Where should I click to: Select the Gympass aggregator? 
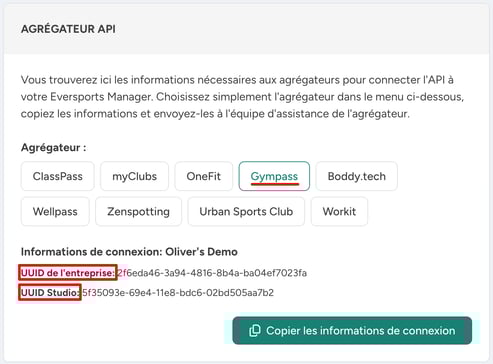coord(274,176)
